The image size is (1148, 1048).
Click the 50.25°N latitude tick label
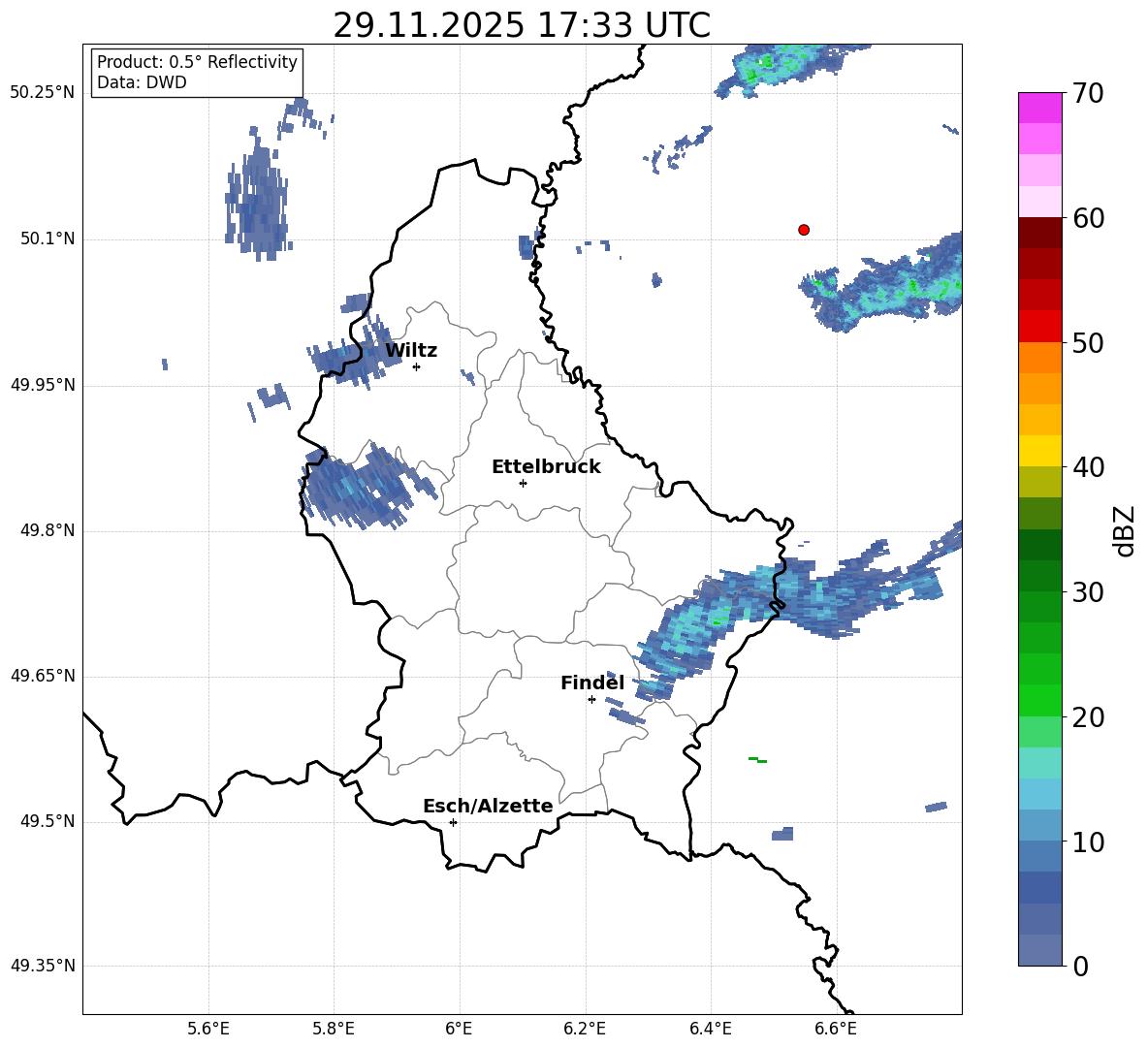pyautogui.click(x=43, y=93)
